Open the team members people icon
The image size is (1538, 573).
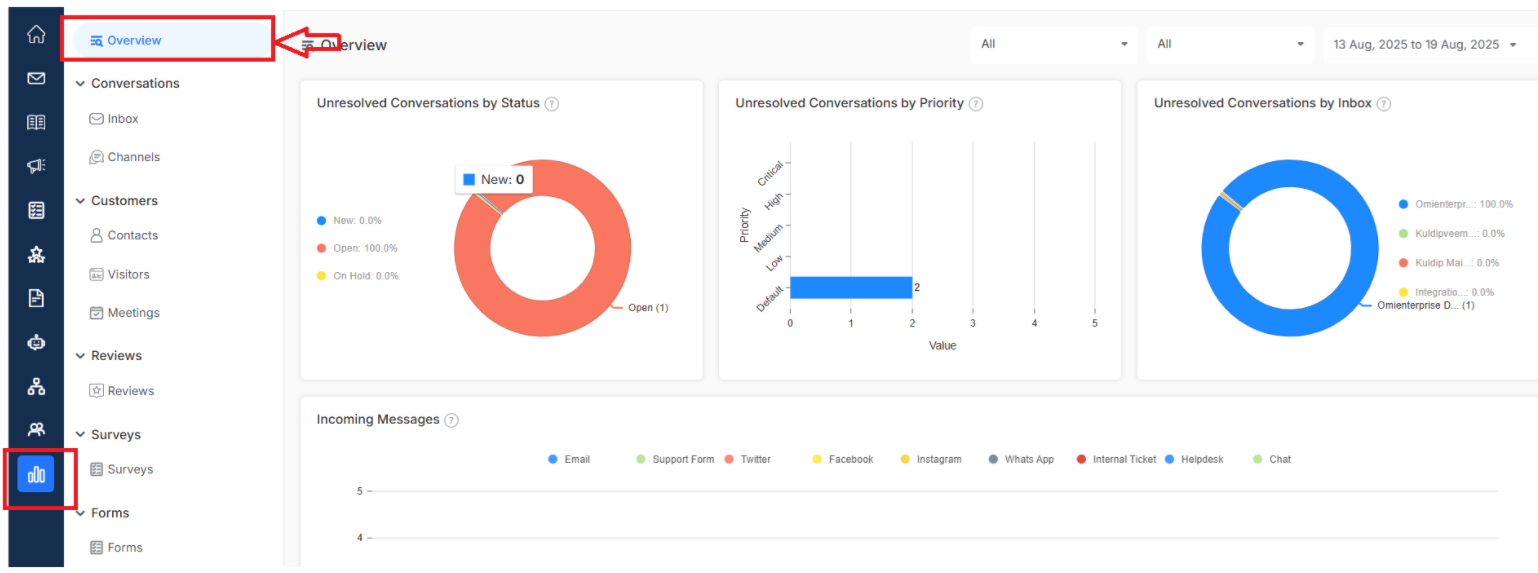coord(36,430)
